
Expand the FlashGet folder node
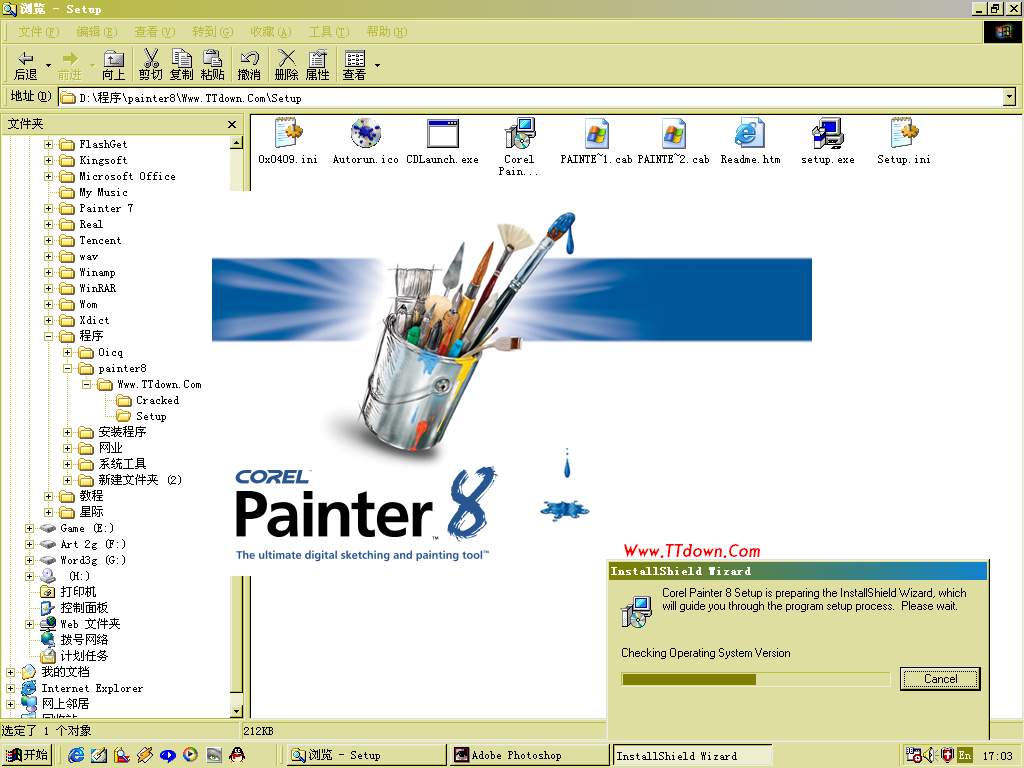click(x=48, y=144)
